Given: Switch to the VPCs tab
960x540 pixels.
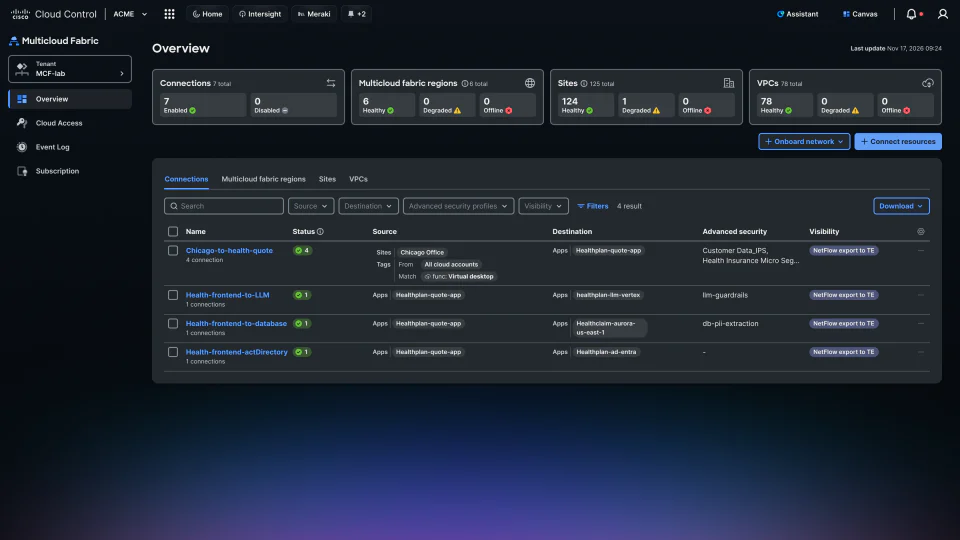Looking at the screenshot, I should click(x=358, y=179).
